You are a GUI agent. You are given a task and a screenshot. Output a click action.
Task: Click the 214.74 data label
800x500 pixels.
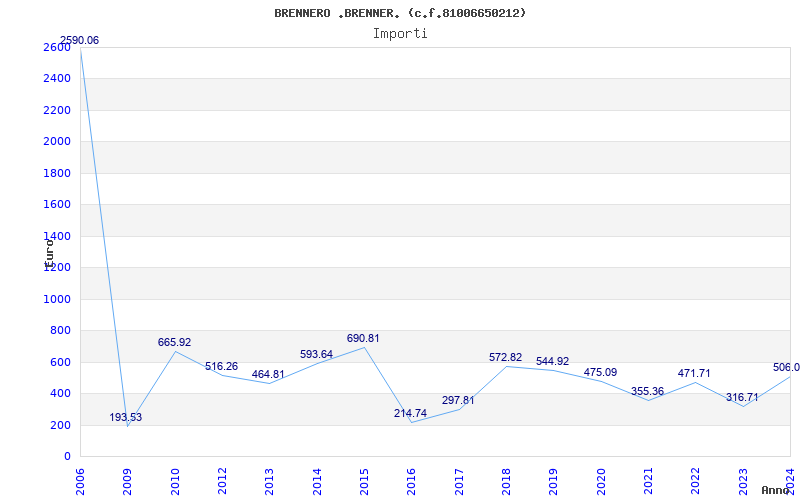pyautogui.click(x=410, y=413)
